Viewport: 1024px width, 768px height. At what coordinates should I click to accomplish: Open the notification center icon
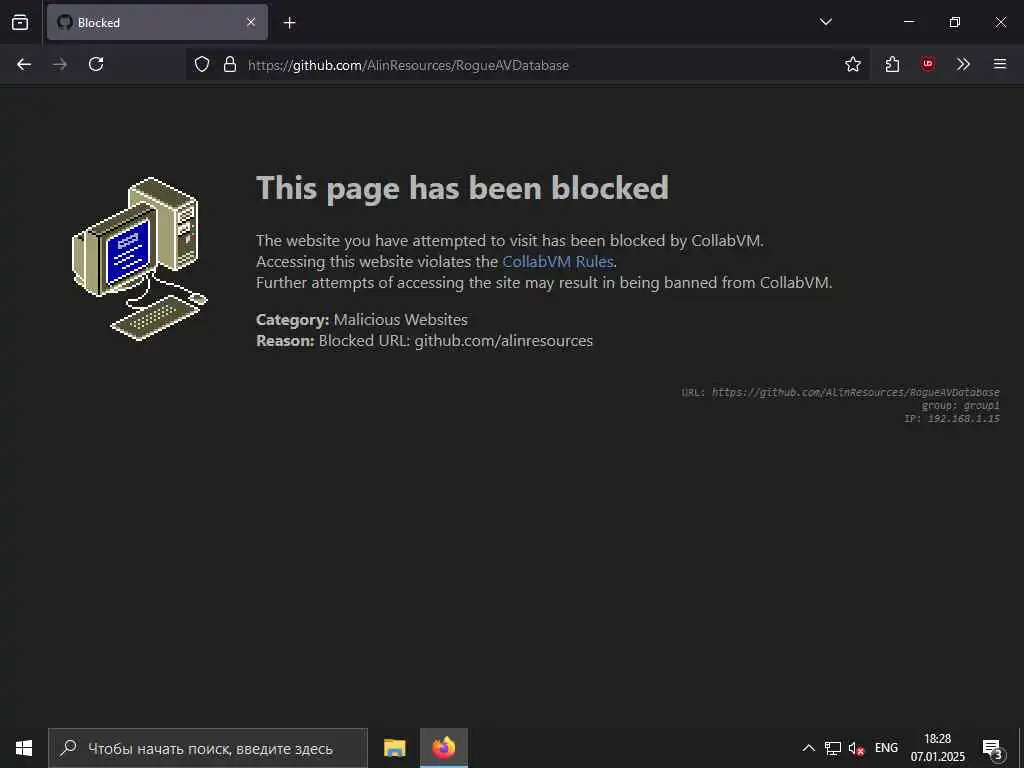pyautogui.click(x=992, y=748)
